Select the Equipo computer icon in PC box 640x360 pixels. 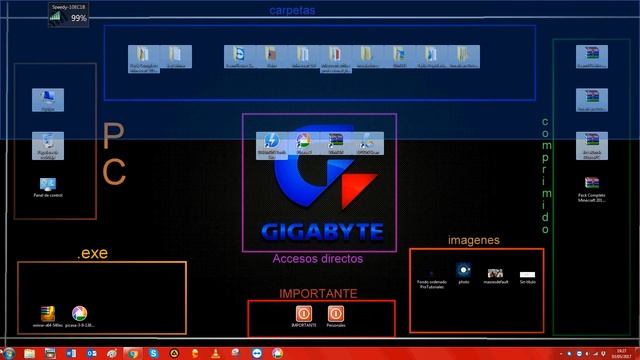pos(48,100)
